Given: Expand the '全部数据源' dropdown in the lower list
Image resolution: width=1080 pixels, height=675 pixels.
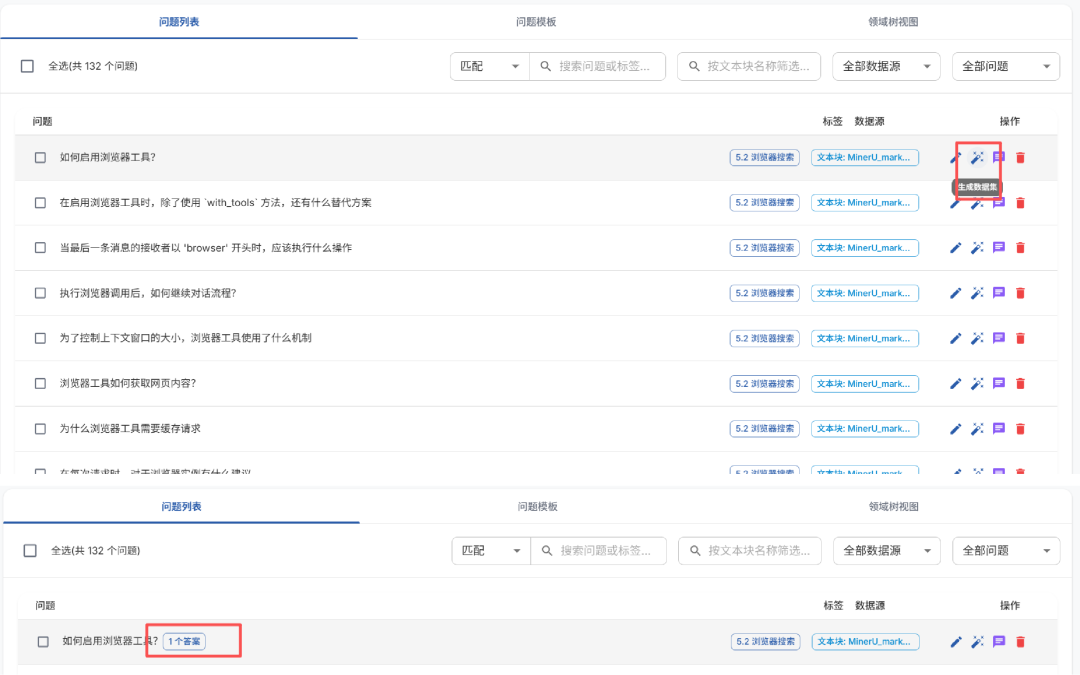Looking at the screenshot, I should click(x=886, y=550).
